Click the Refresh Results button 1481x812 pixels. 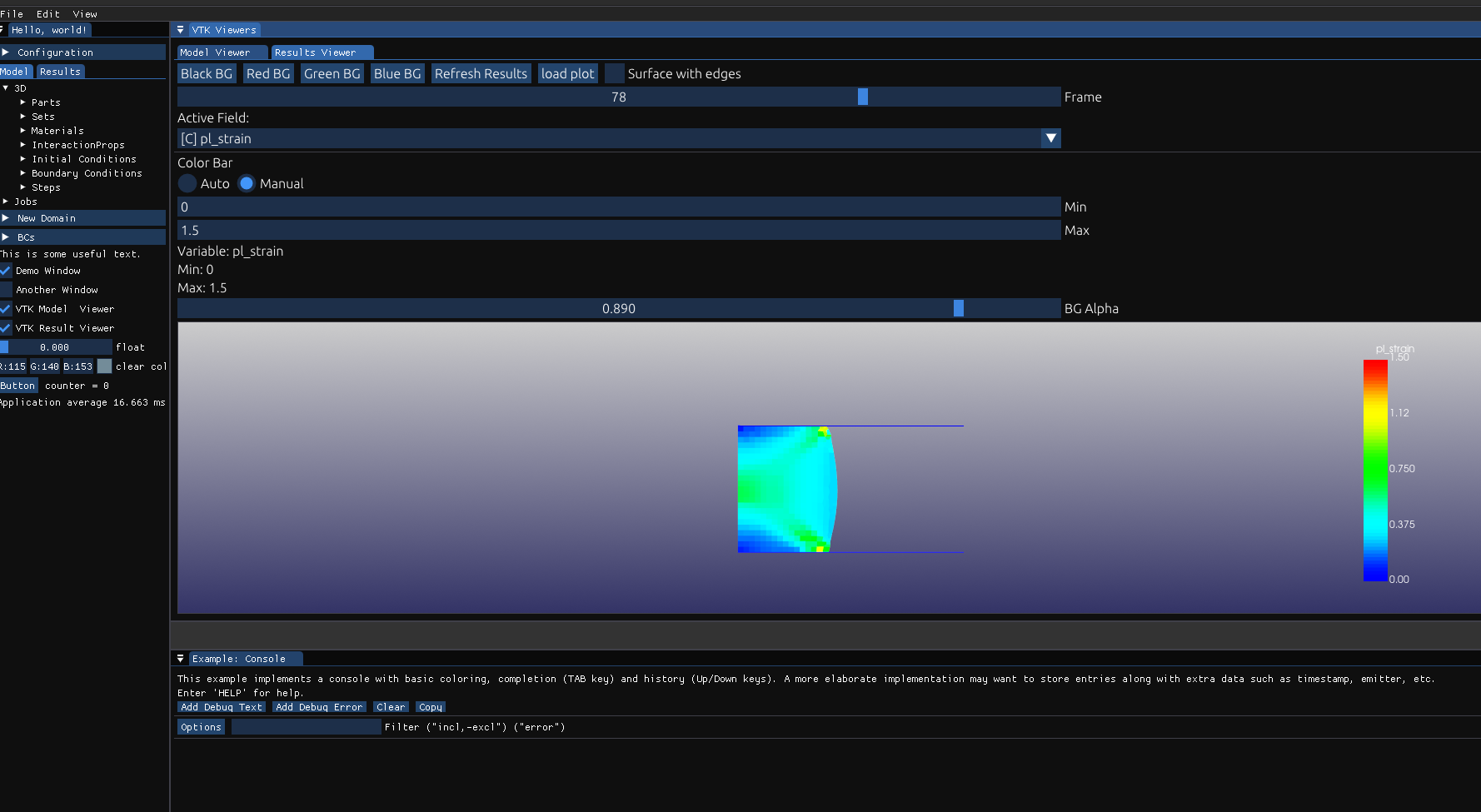(481, 74)
